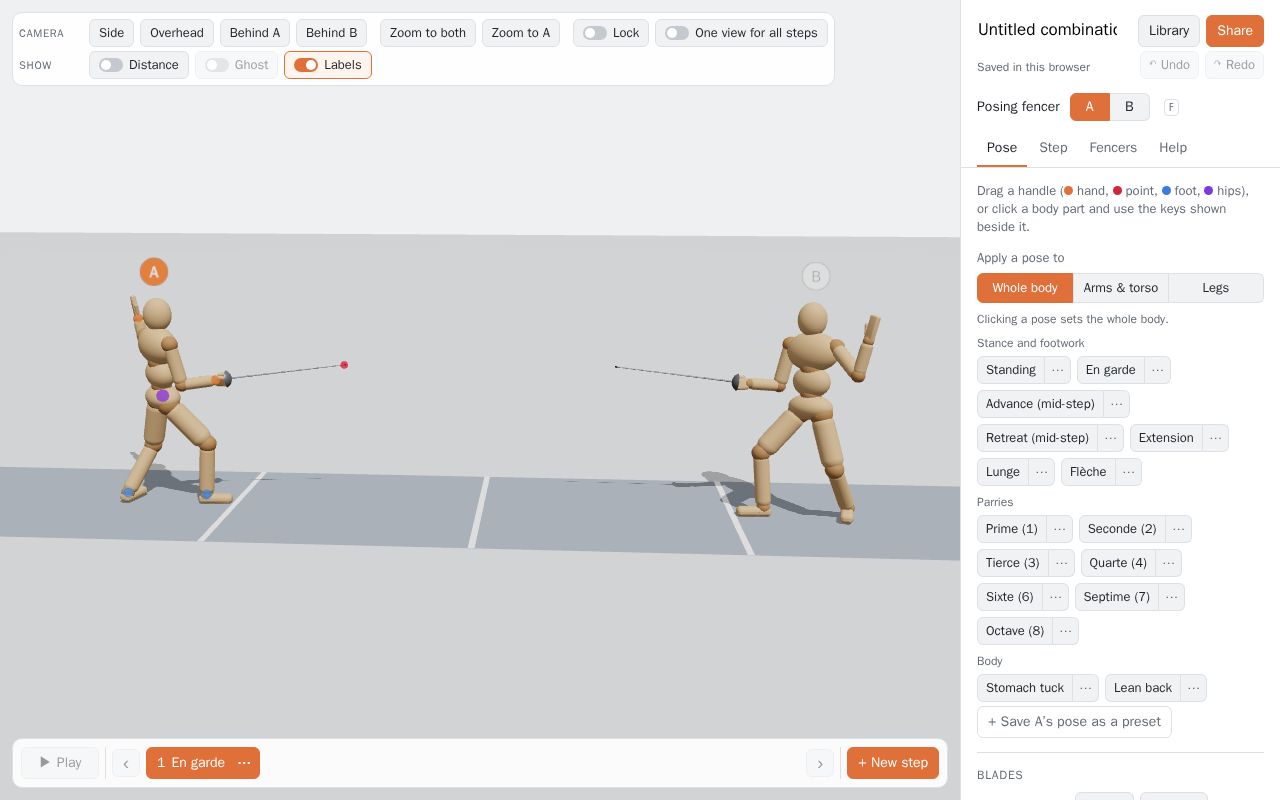The width and height of the screenshot is (1280, 800).
Task: Open options for the Lunge pose
Action: (1042, 472)
